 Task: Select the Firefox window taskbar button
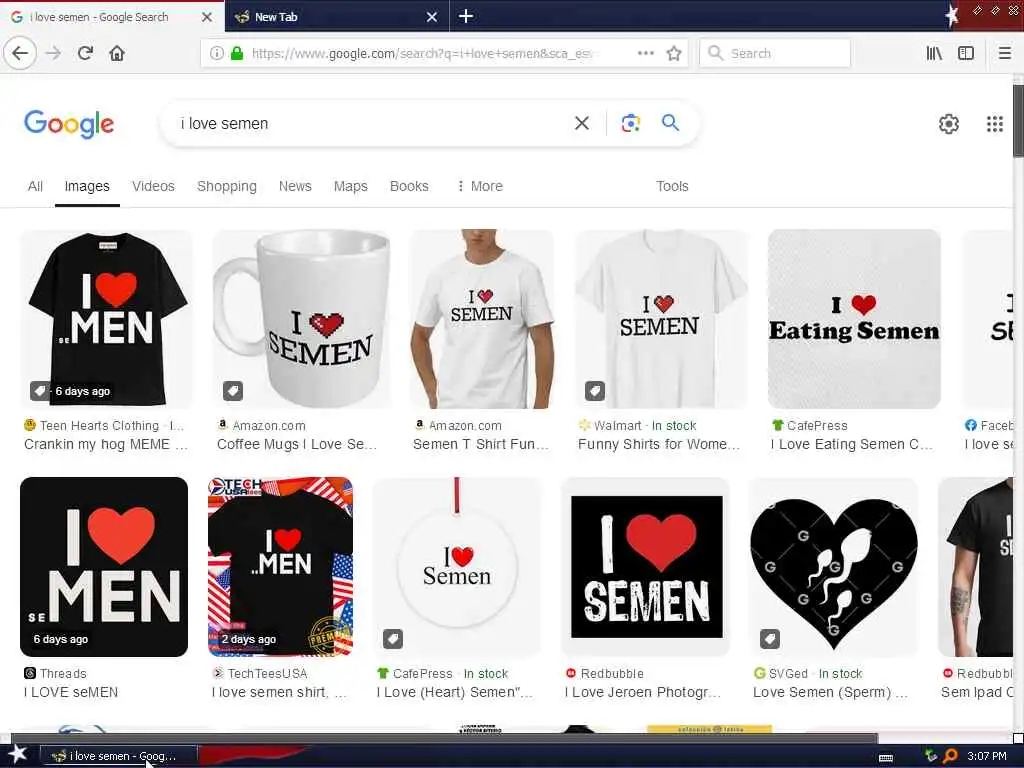(118, 756)
